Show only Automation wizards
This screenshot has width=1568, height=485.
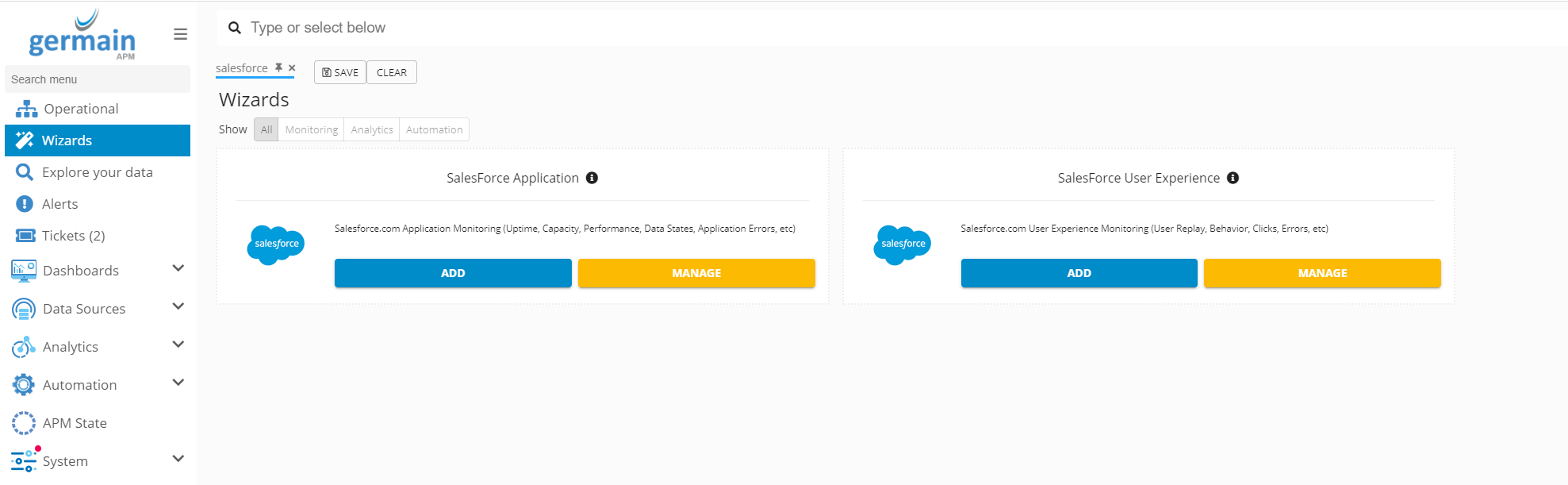pos(434,129)
